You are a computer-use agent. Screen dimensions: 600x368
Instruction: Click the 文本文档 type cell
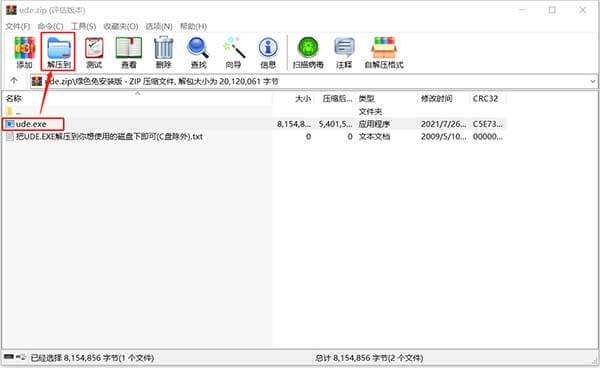(374, 137)
